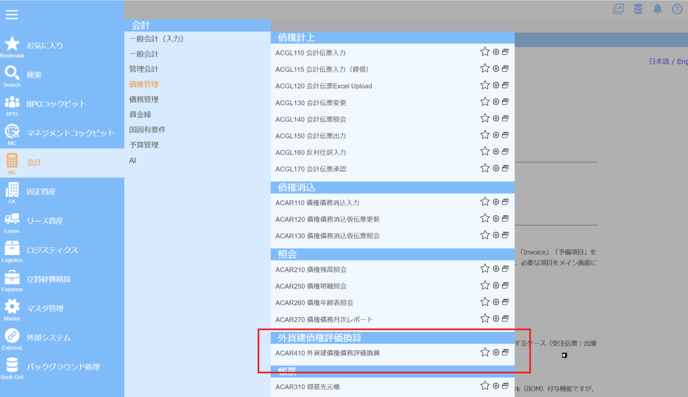Toggle favorite star for ACGL110 会計伝票入力
The height and width of the screenshot is (397, 688).
tap(485, 52)
